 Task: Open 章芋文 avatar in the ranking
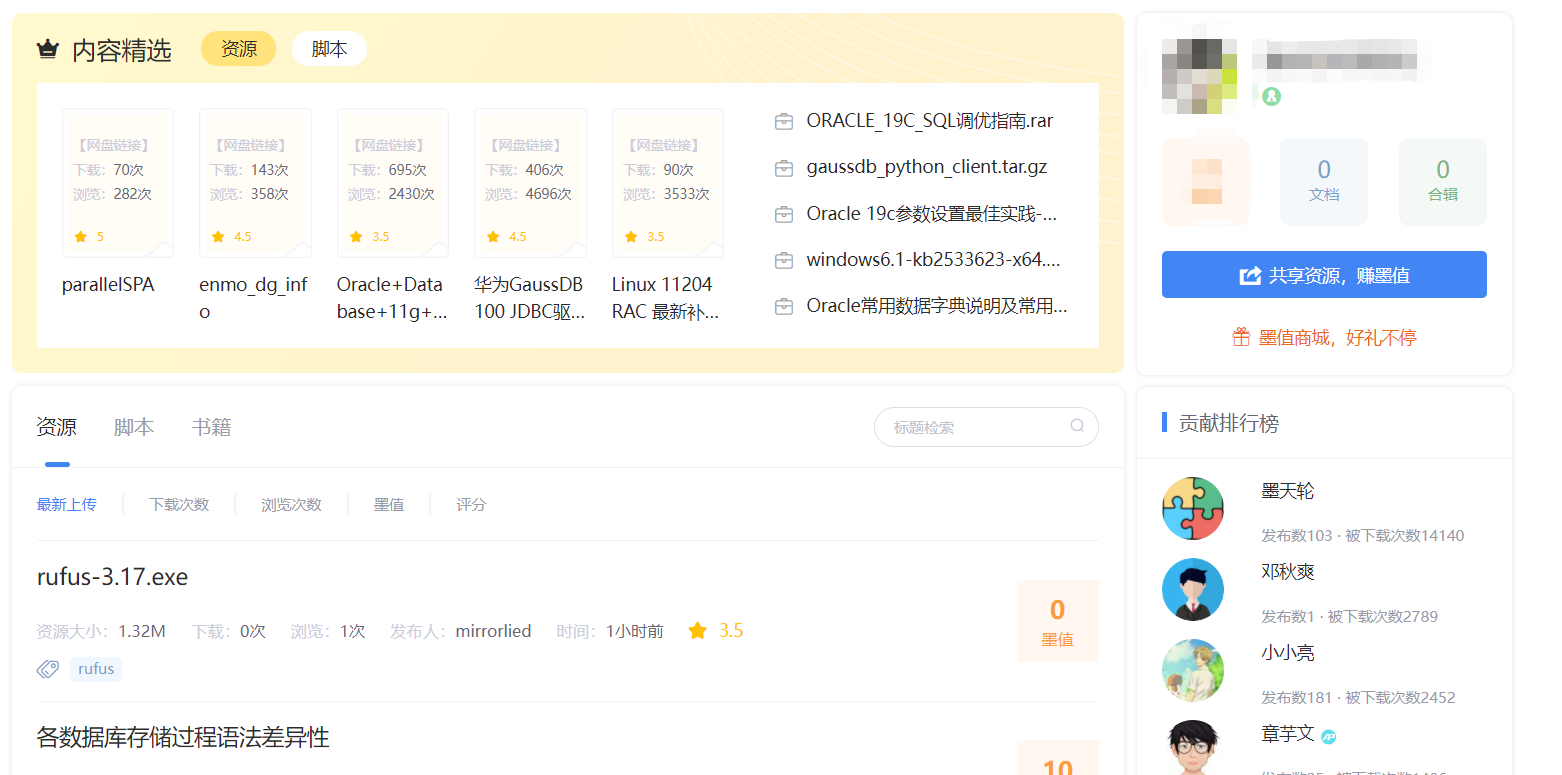tap(1193, 748)
